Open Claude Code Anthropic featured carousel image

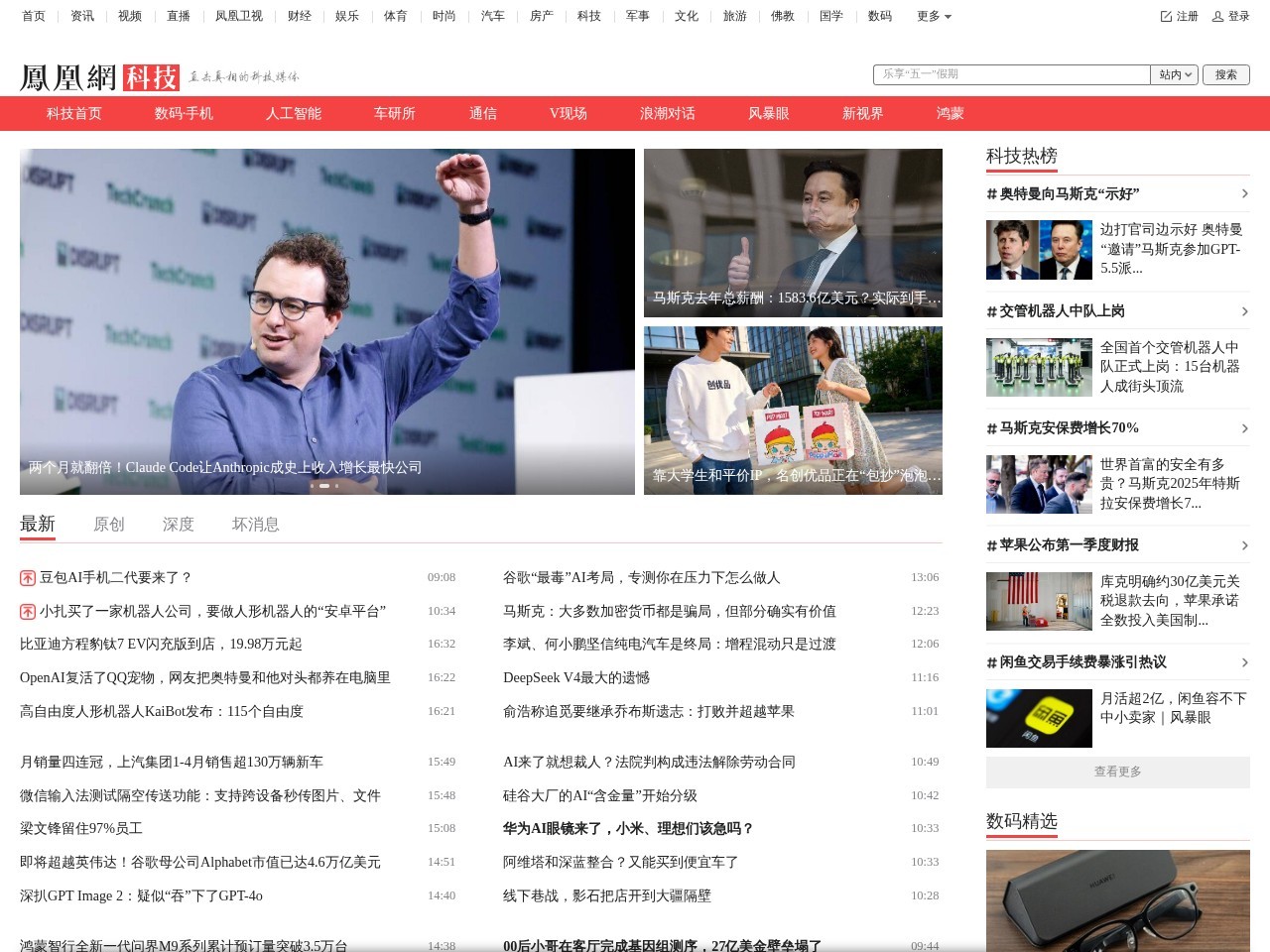(327, 321)
